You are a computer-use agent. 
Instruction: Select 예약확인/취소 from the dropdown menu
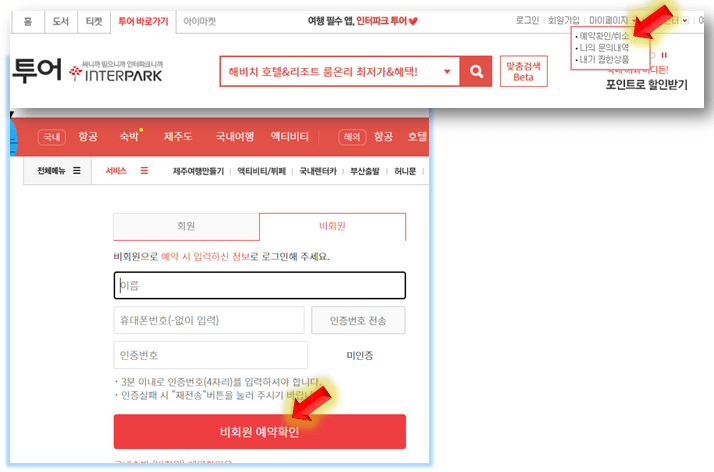coord(603,36)
